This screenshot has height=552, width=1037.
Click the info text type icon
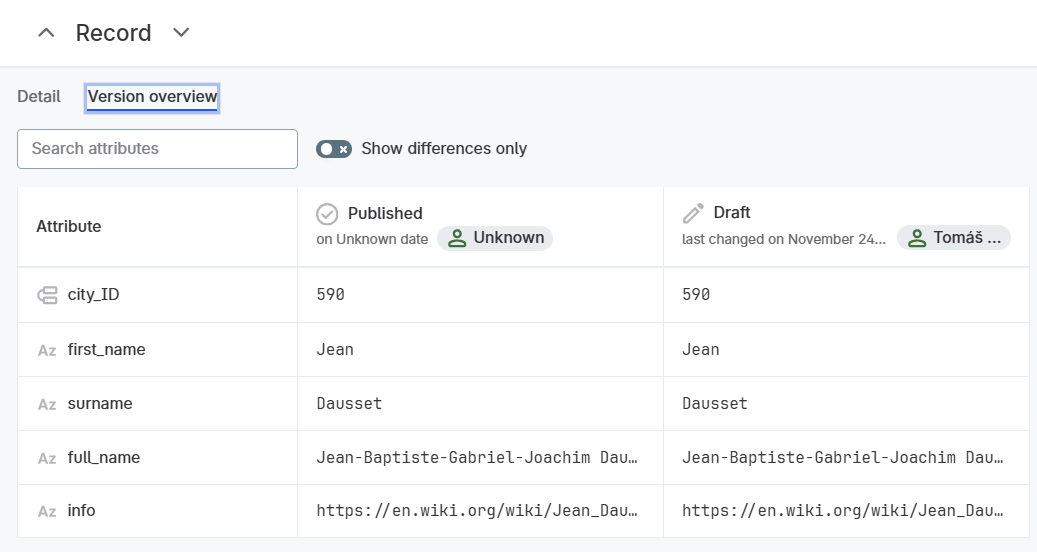coord(47,511)
